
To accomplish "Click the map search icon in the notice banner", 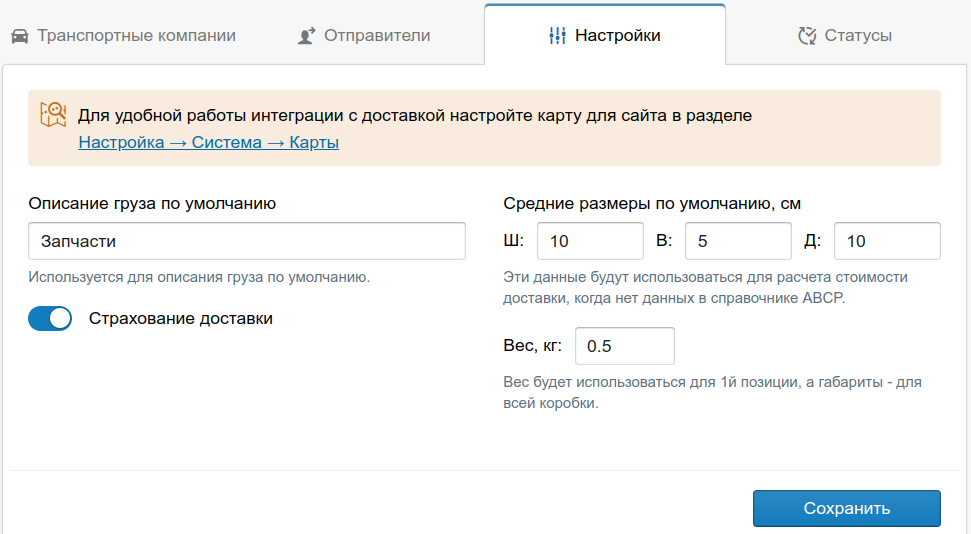I will coord(53,115).
